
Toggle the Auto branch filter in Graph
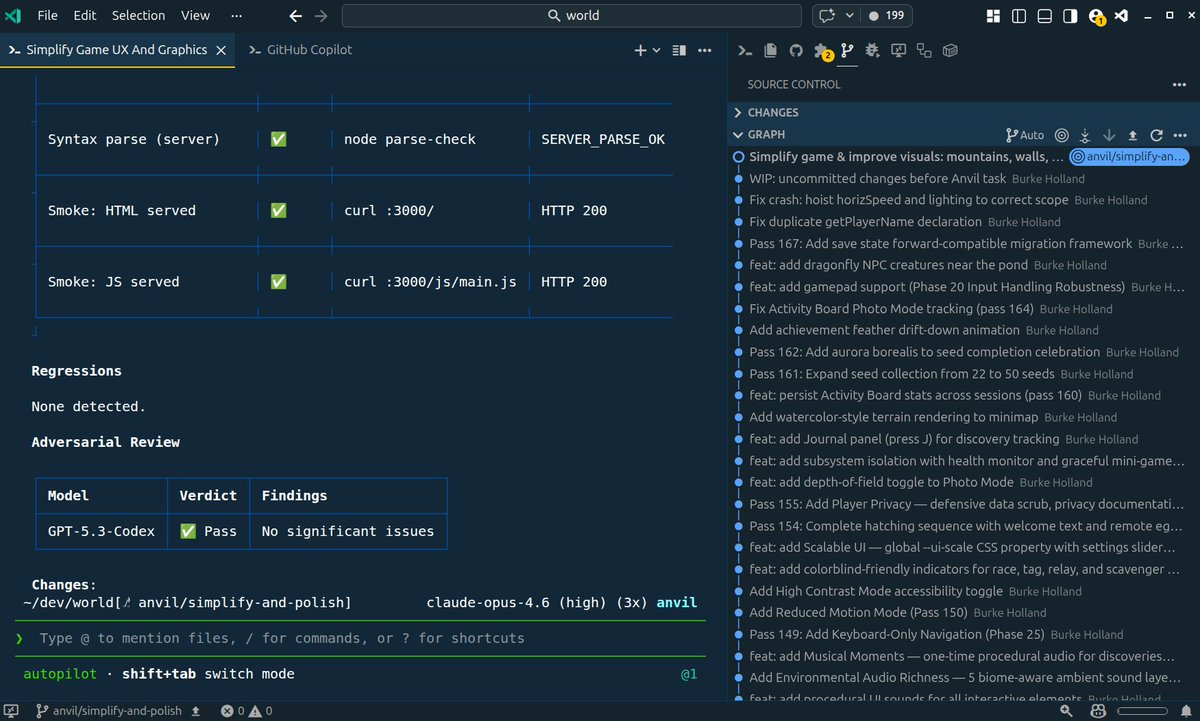click(1025, 135)
